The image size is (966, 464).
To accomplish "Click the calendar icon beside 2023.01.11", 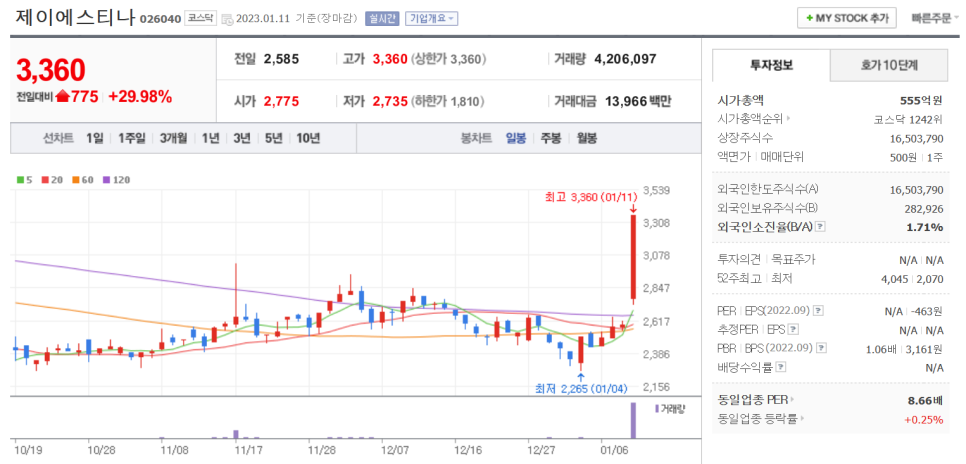I will (x=226, y=19).
